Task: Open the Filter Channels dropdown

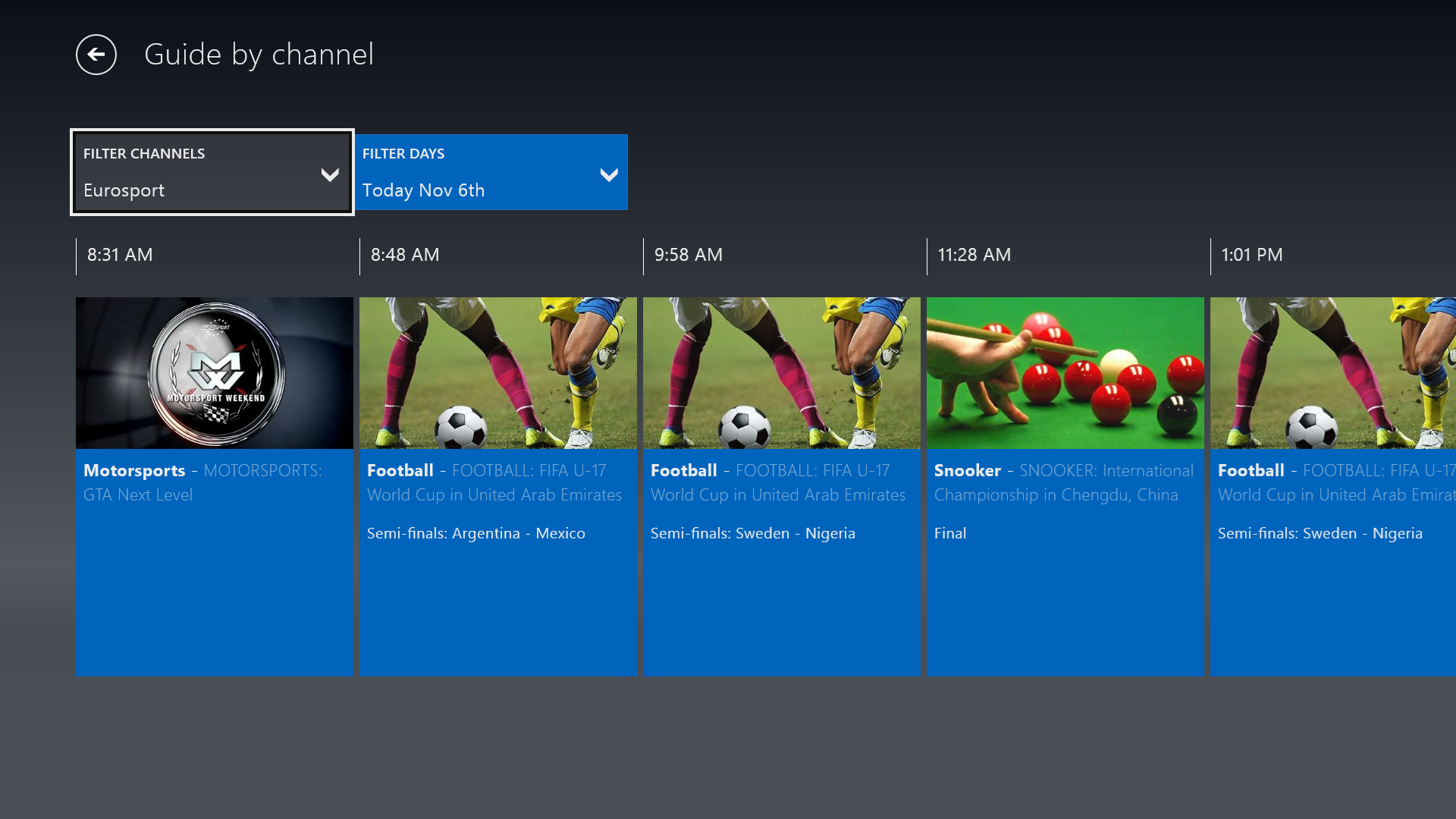Action: (212, 172)
